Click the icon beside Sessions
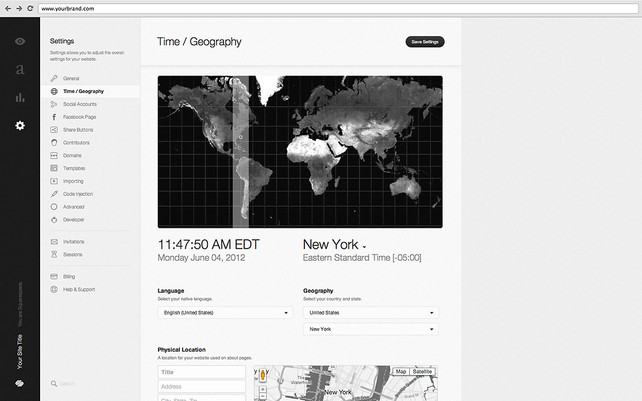This screenshot has height=401, width=642. pyautogui.click(x=54, y=254)
